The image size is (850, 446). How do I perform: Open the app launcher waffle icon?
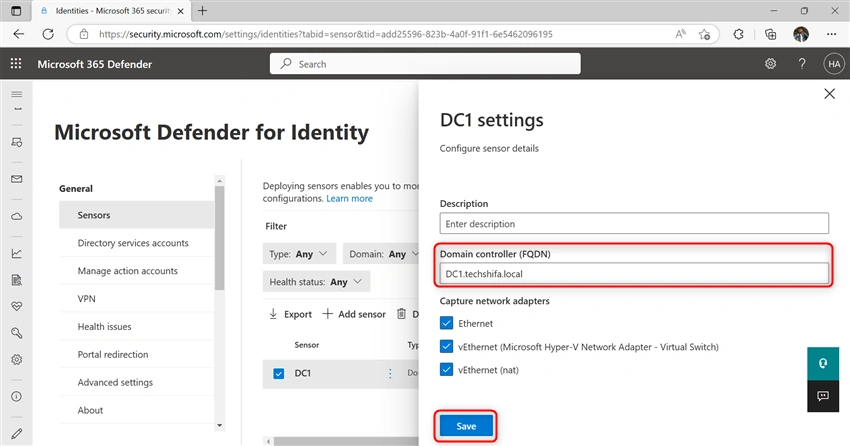(16, 63)
